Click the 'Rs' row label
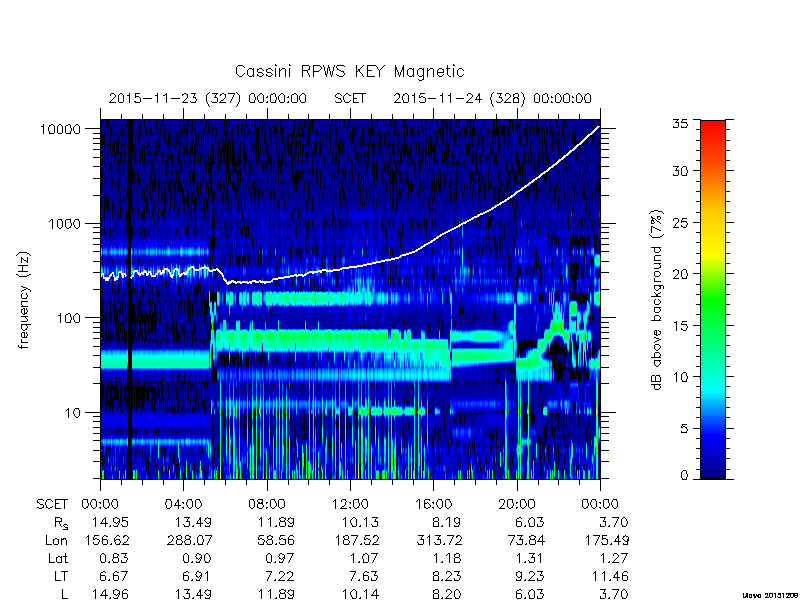Viewport: 800px width, 600px height. coord(61,523)
